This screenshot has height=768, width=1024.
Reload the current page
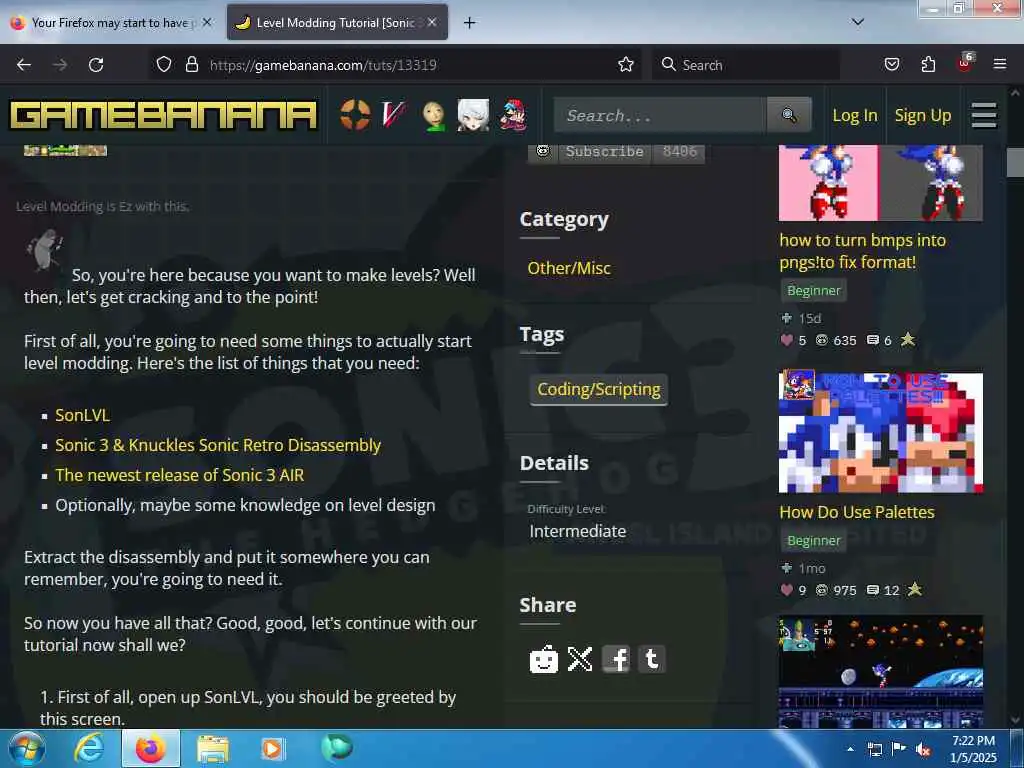[96, 65]
